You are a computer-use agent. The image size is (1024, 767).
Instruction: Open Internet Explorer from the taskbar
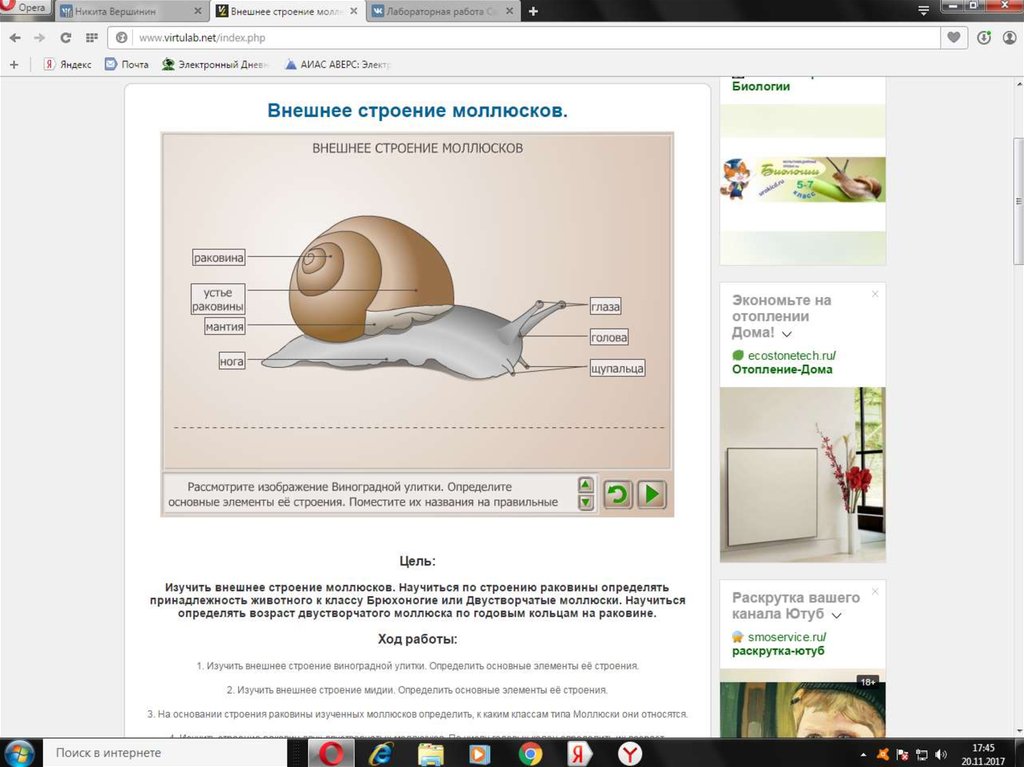tap(383, 753)
